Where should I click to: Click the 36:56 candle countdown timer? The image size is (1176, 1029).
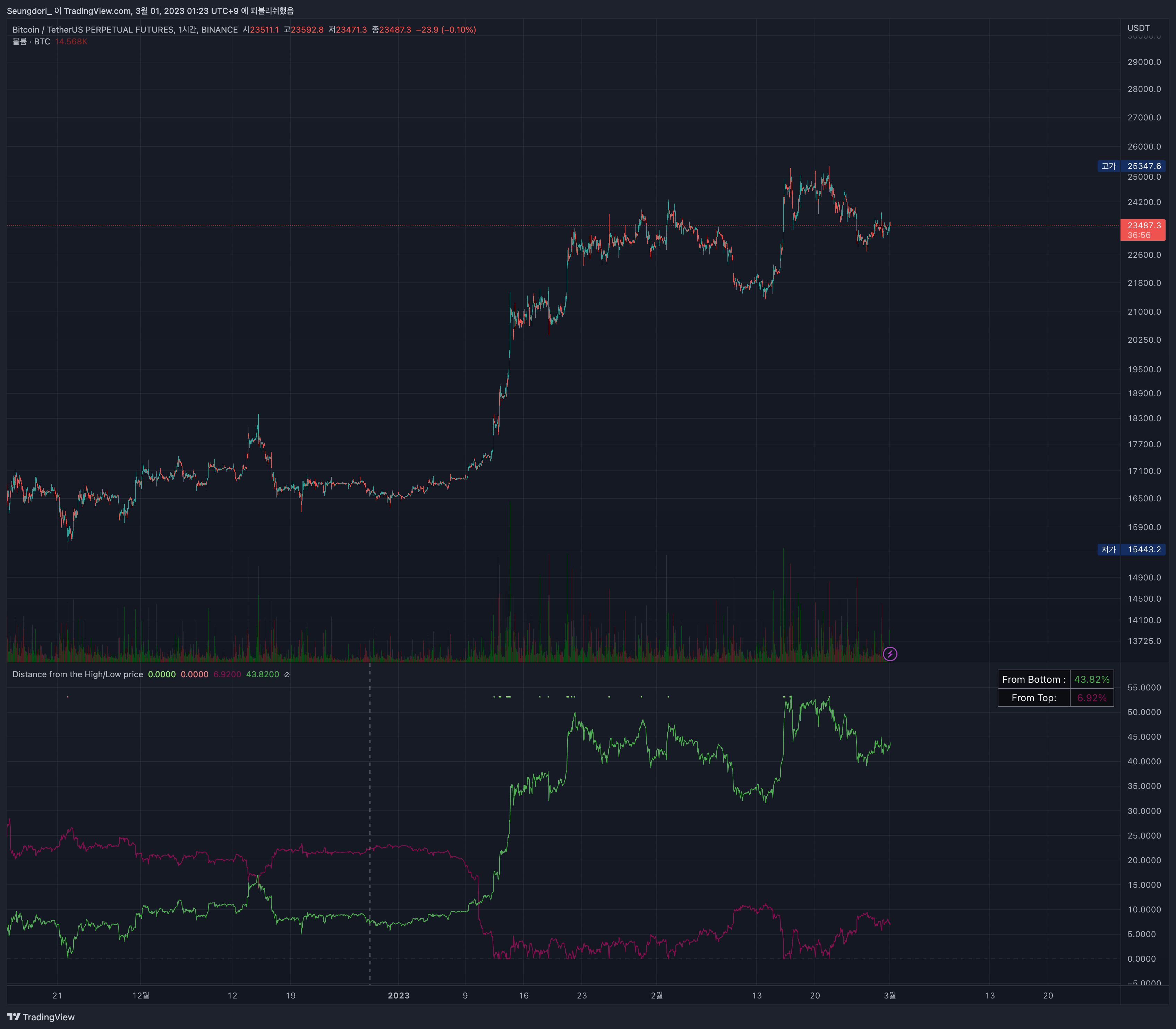tap(1139, 236)
